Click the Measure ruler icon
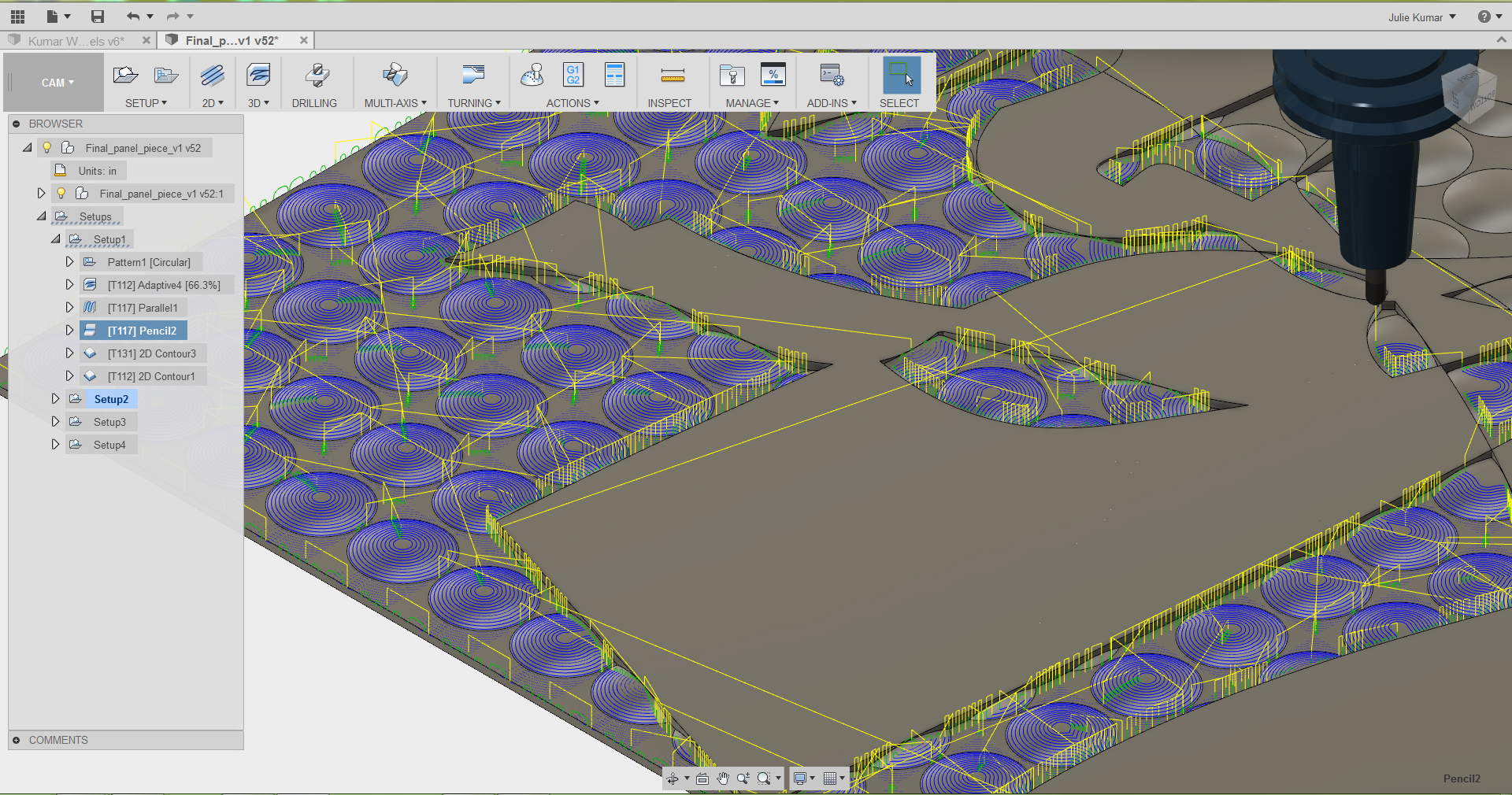Image resolution: width=1512 pixels, height=795 pixels. click(673, 76)
